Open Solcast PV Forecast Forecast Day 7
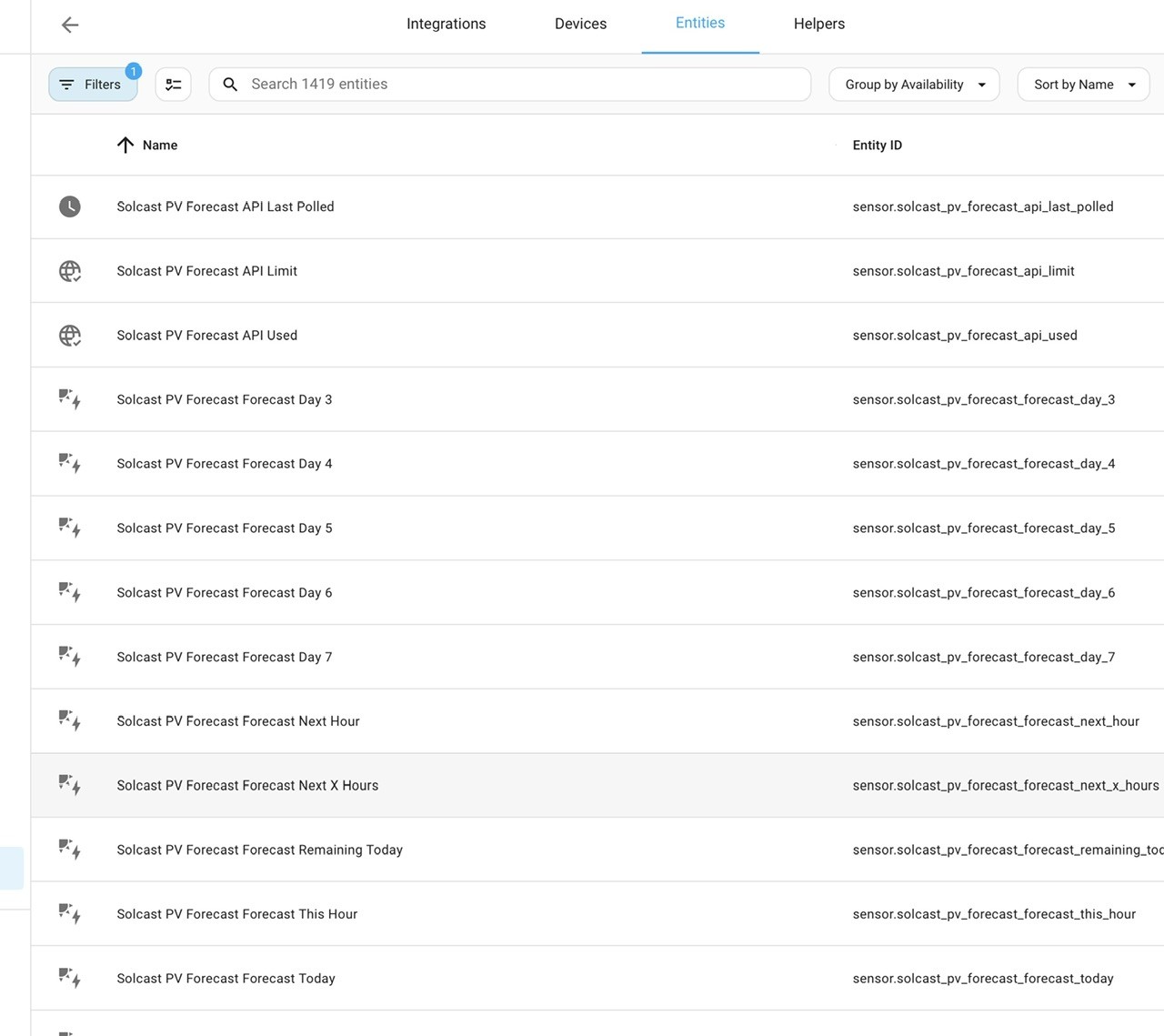 225,657
